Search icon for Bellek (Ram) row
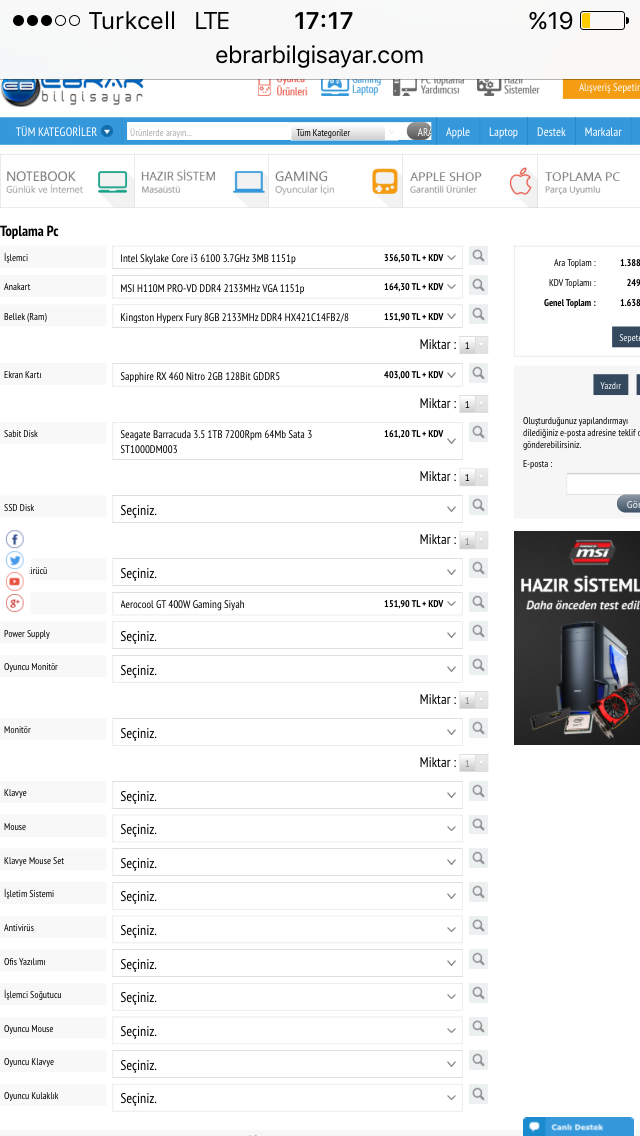This screenshot has height=1136, width=640. coord(478,314)
